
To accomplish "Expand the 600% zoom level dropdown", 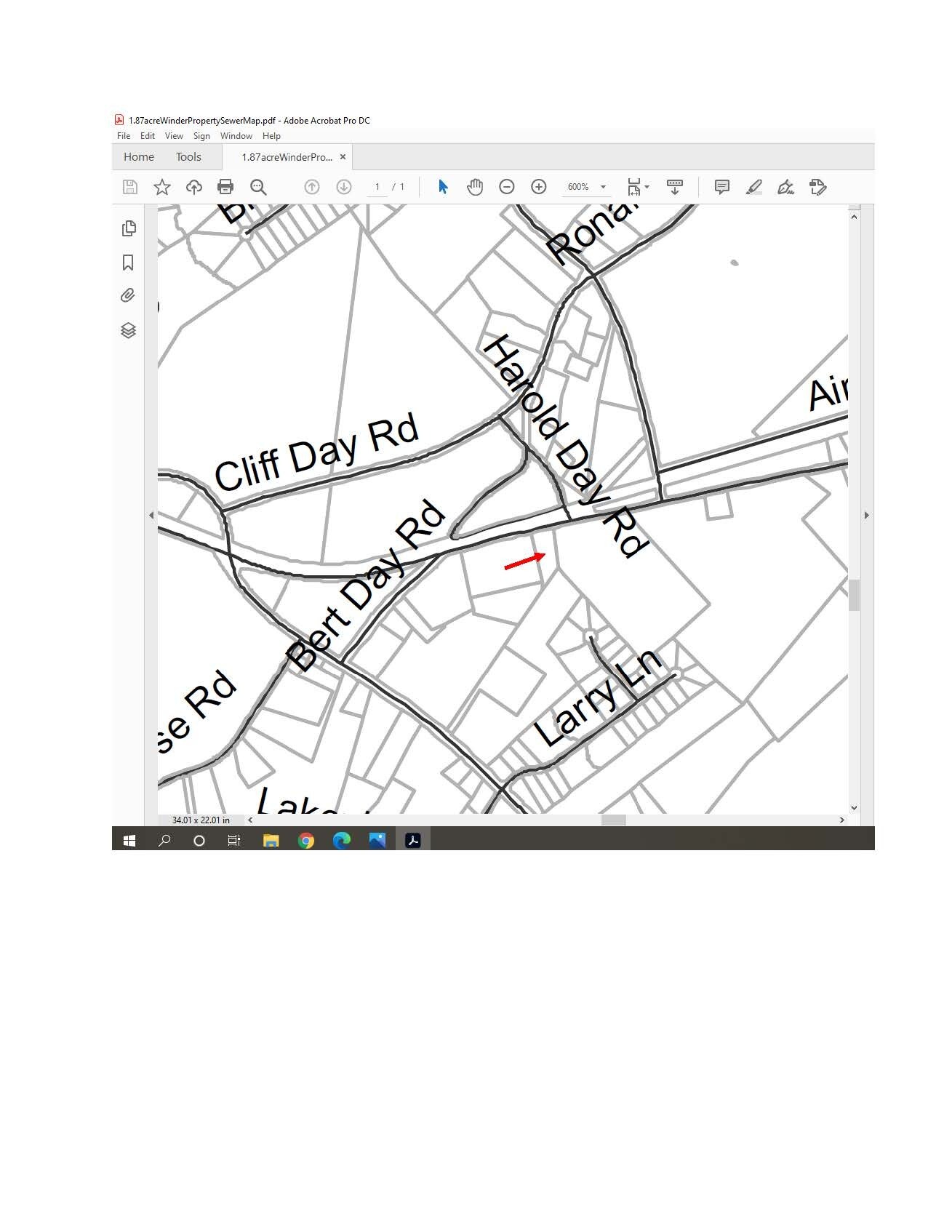I will [x=603, y=187].
